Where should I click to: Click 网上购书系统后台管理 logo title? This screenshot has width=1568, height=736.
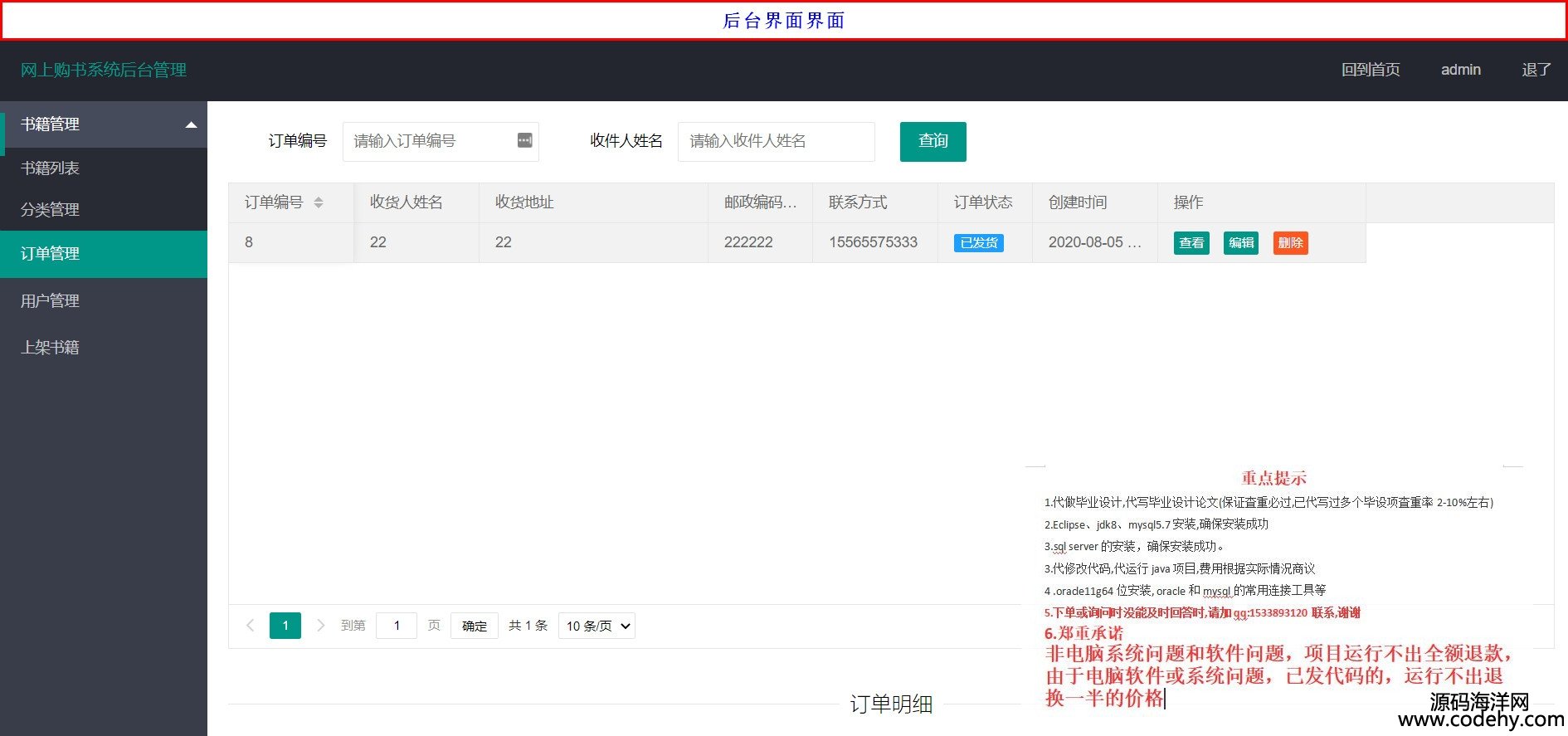(104, 70)
